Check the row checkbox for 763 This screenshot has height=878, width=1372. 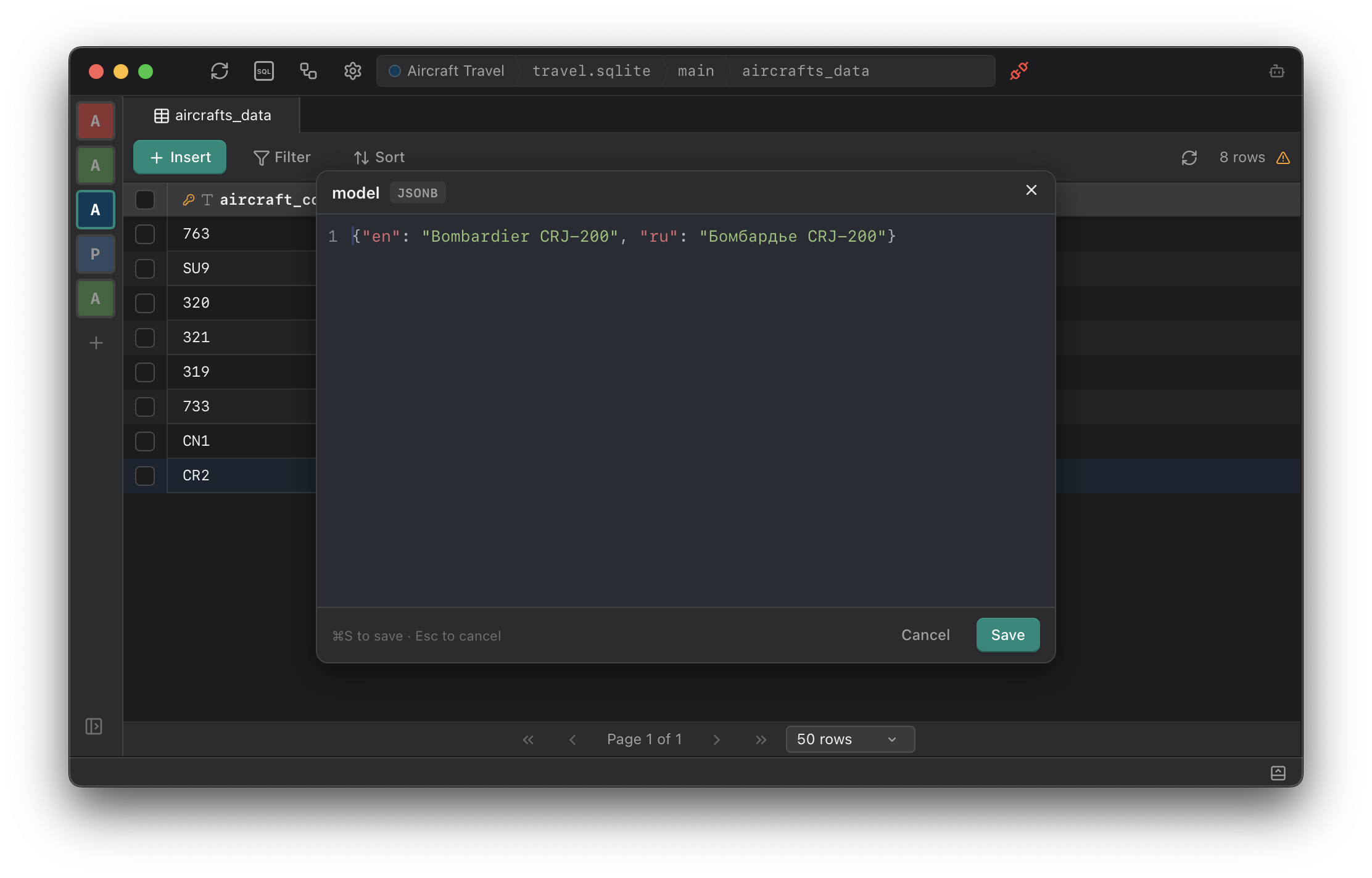(145, 234)
